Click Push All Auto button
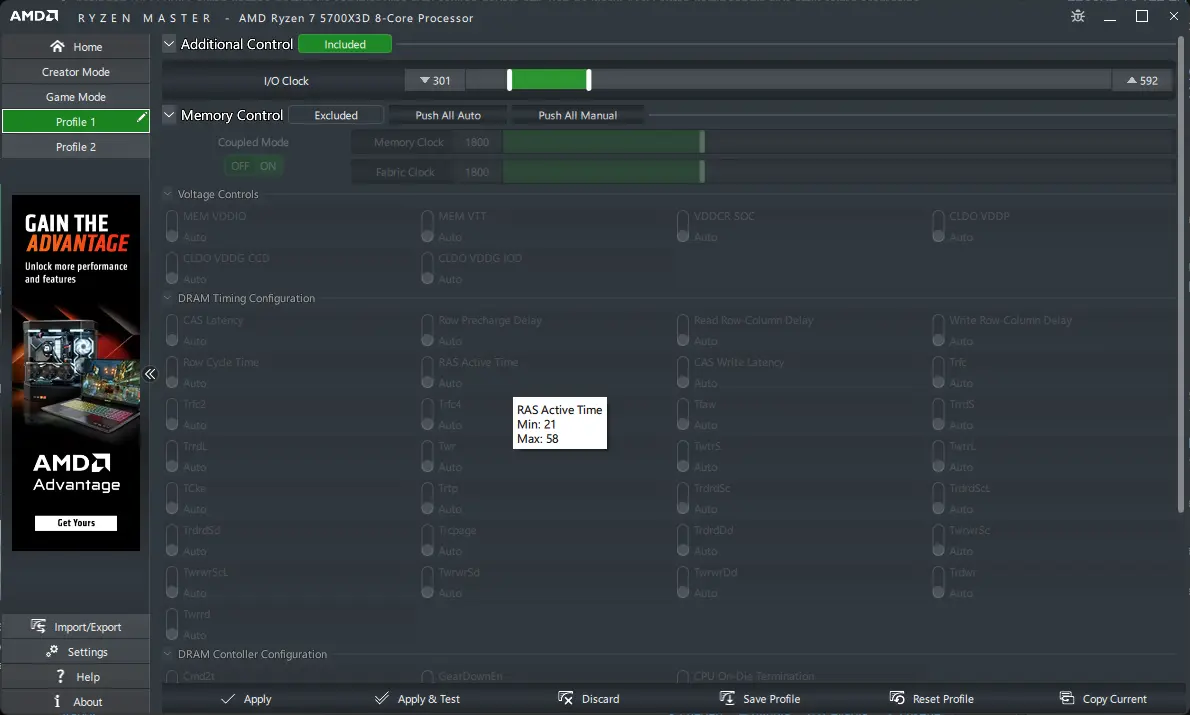The image size is (1190, 715). (448, 115)
